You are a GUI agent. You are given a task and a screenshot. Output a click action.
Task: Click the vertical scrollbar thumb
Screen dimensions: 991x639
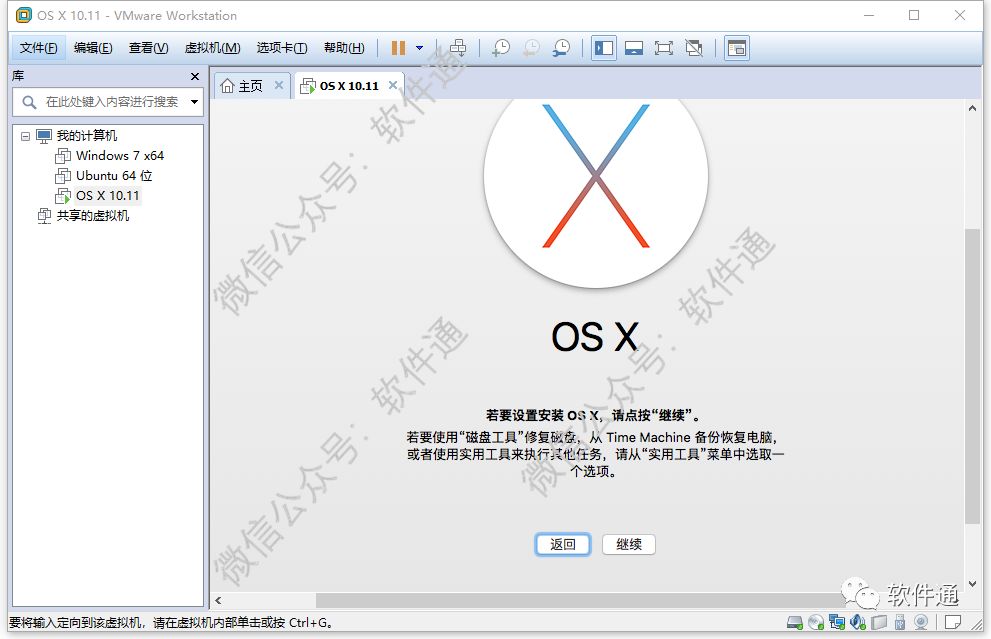click(x=972, y=376)
